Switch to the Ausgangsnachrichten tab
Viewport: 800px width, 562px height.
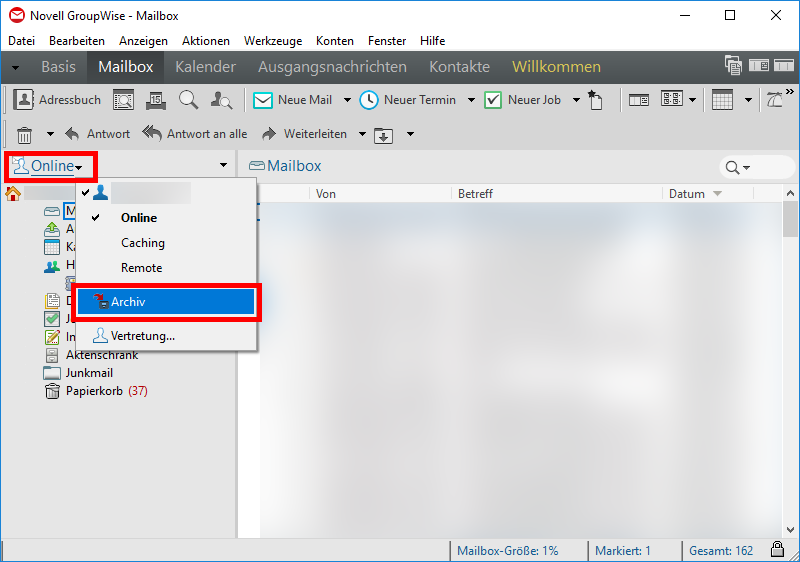pos(332,67)
